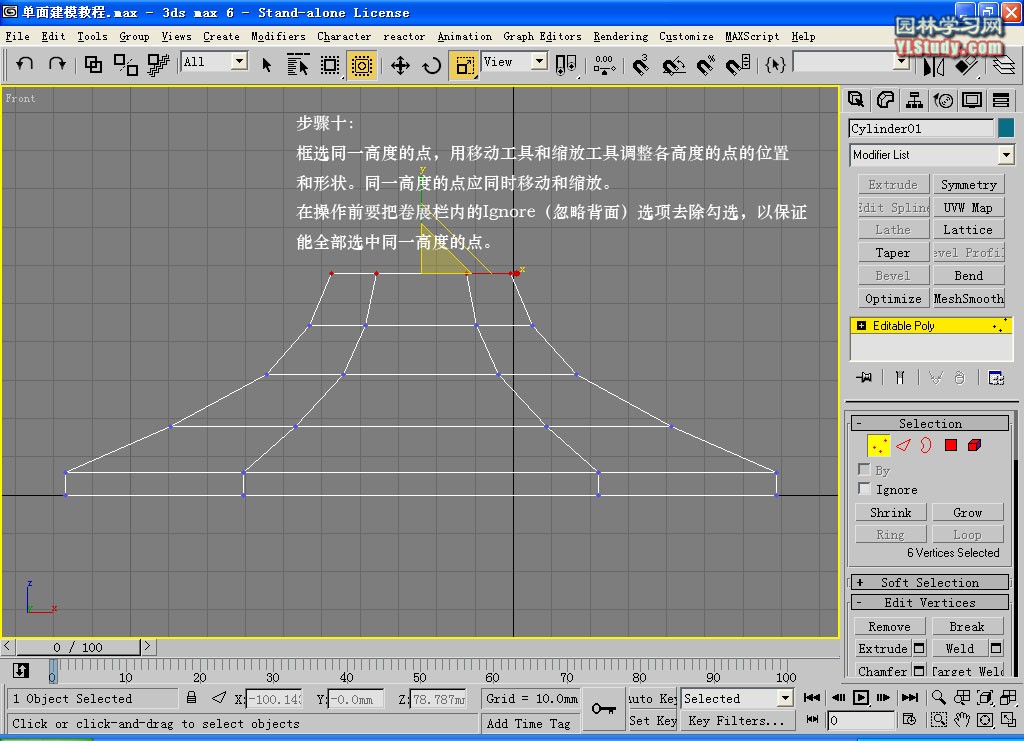Click the Cylinder01 object color swatch
The width and height of the screenshot is (1024, 741).
coord(1006,128)
